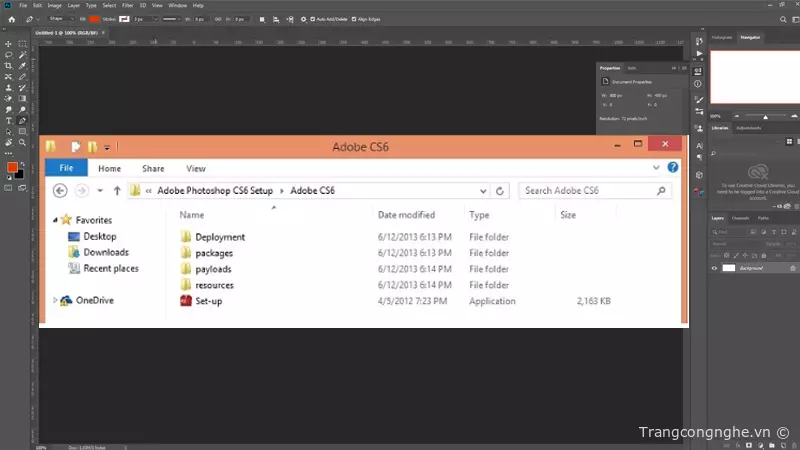The image size is (800, 450).
Task: Hide the Background layer with eye icon
Action: click(x=714, y=268)
